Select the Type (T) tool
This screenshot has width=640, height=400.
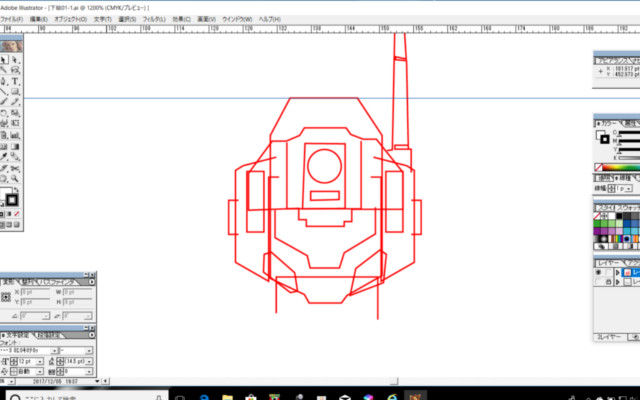(x=15, y=81)
